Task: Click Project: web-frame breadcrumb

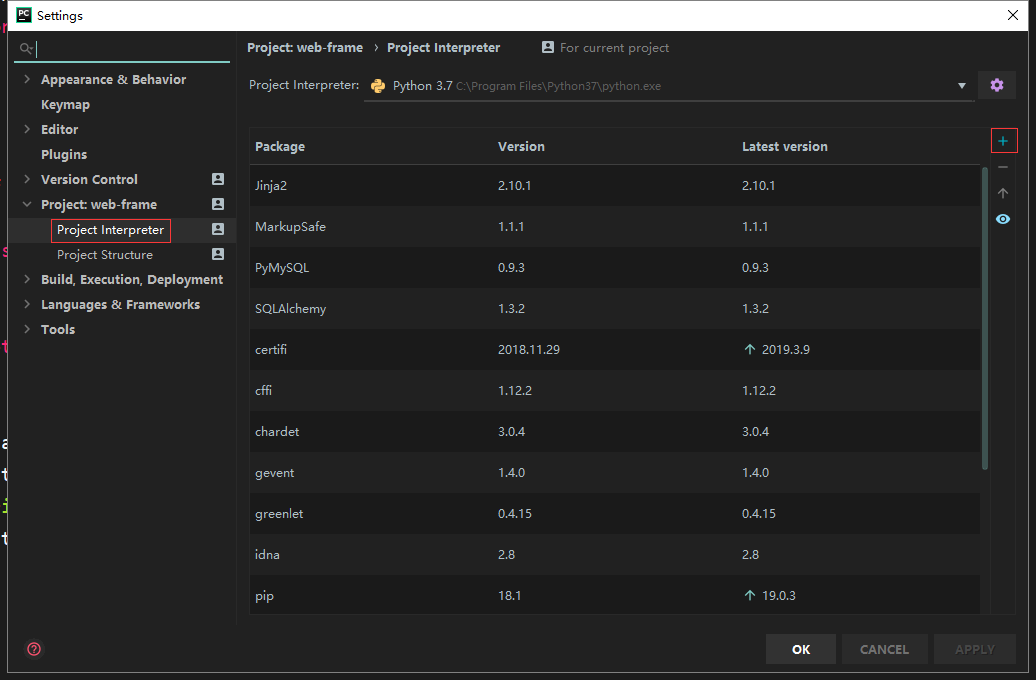Action: click(x=305, y=48)
